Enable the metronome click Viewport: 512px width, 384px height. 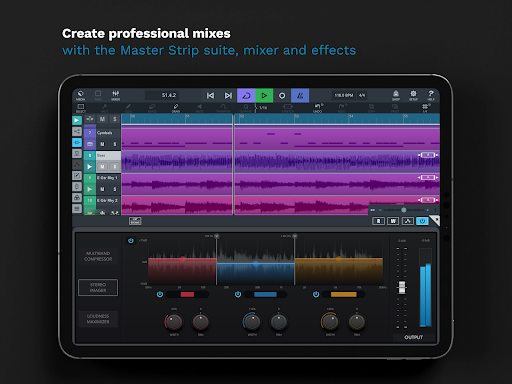click(x=300, y=96)
